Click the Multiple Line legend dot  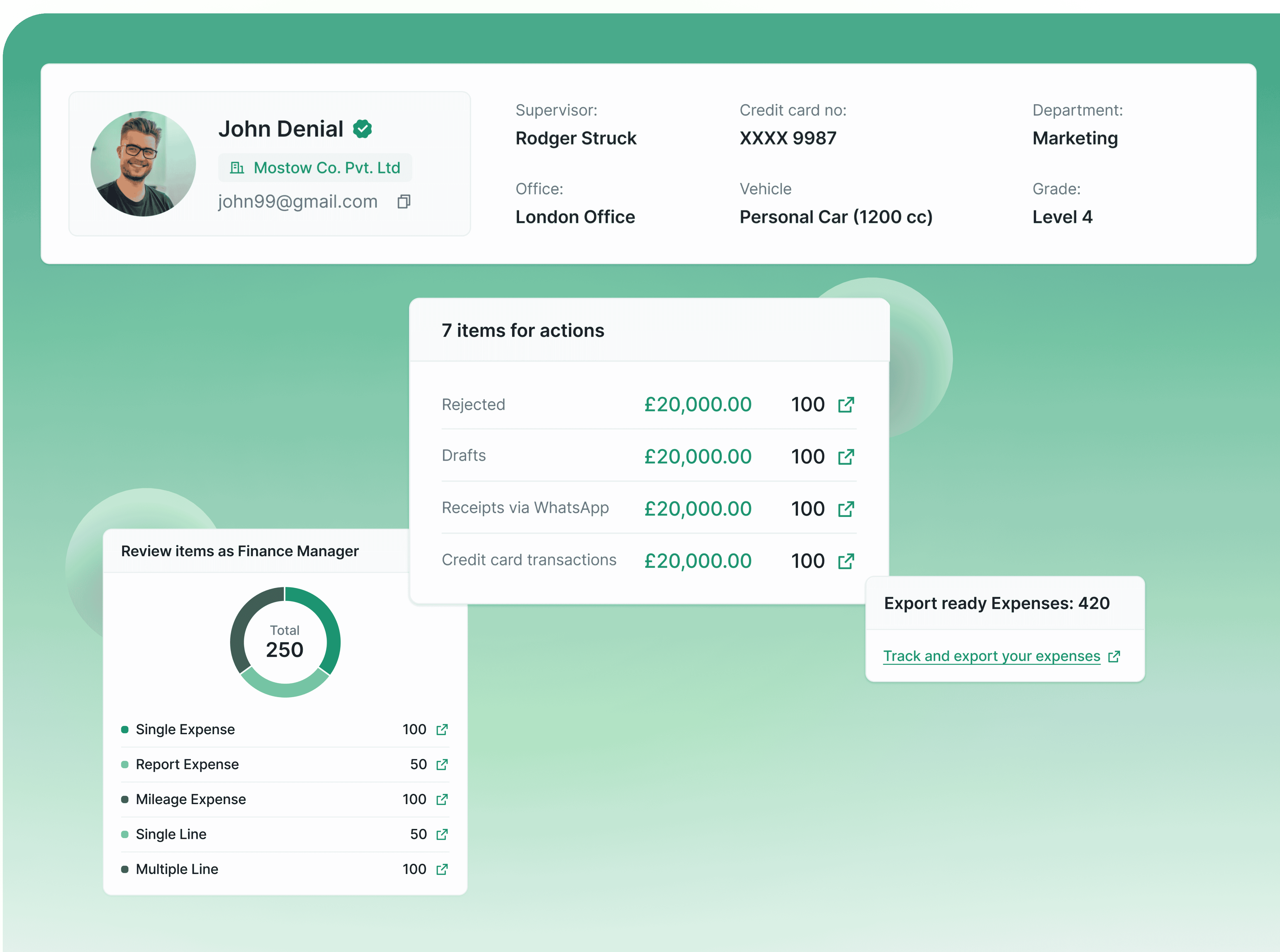125,869
